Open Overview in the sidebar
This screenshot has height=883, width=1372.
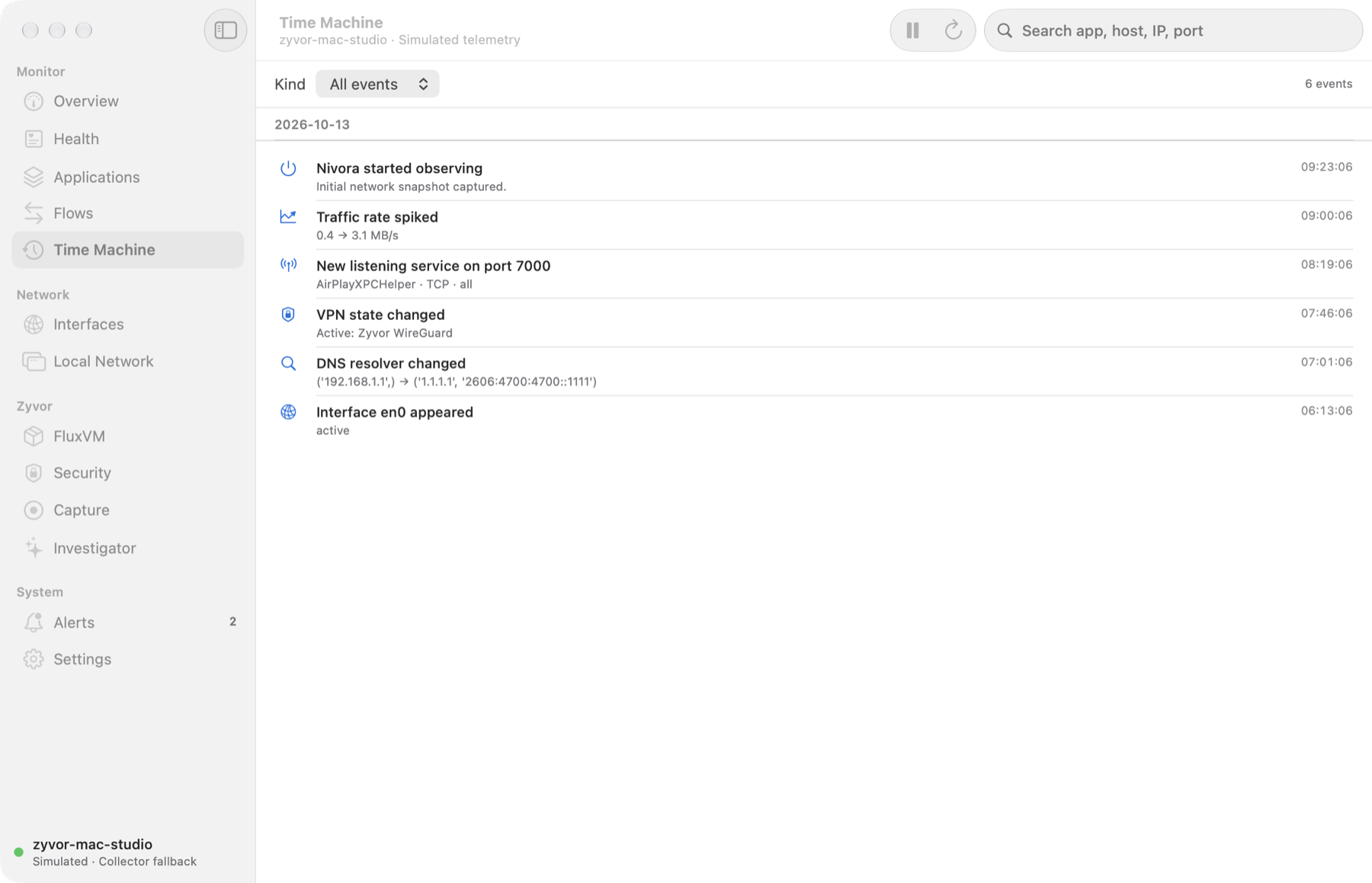[x=128, y=101]
